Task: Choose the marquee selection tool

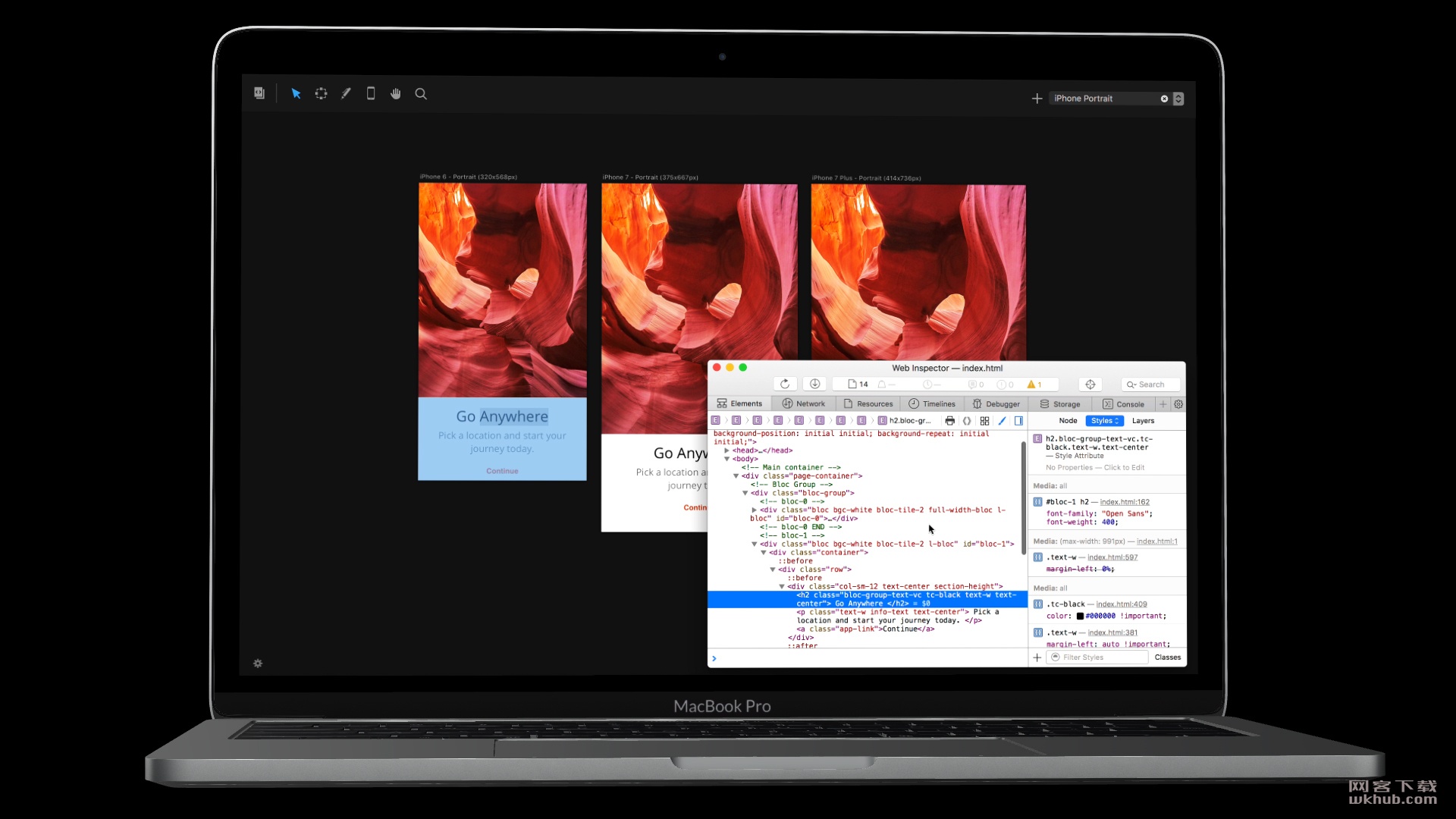Action: pos(322,94)
